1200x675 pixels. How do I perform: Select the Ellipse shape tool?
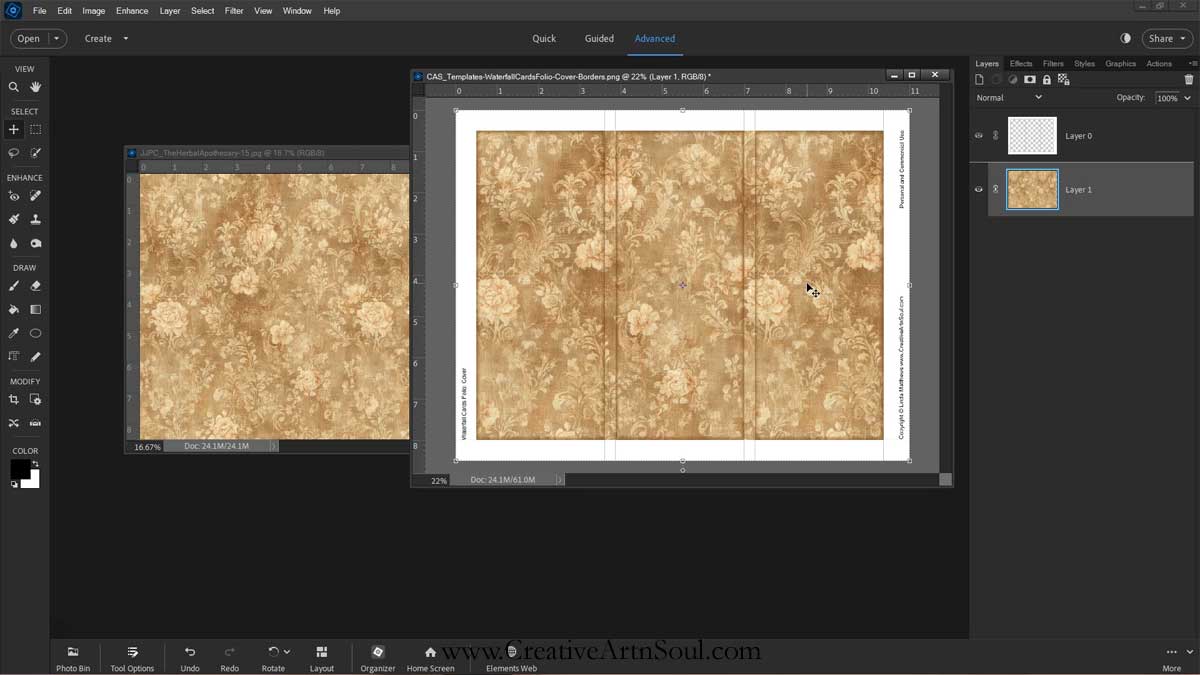(x=36, y=333)
